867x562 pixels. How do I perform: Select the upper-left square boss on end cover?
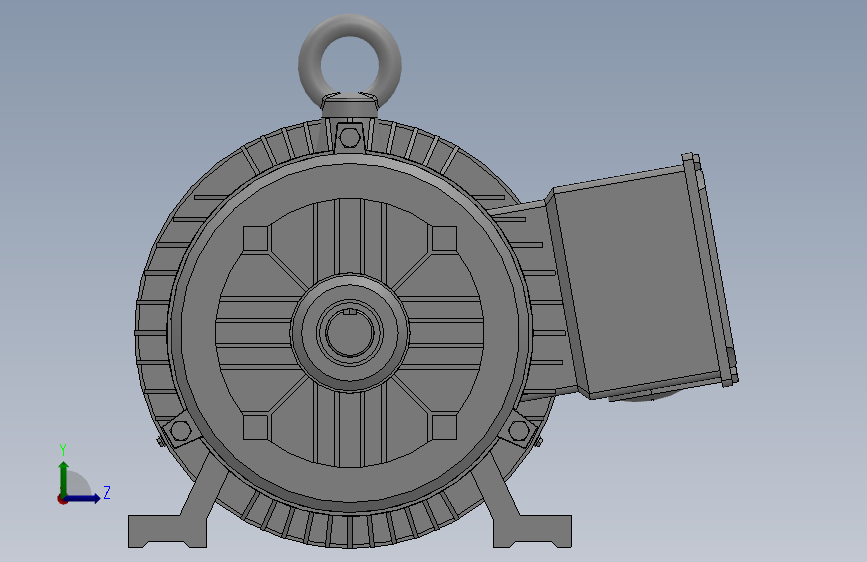coord(256,239)
